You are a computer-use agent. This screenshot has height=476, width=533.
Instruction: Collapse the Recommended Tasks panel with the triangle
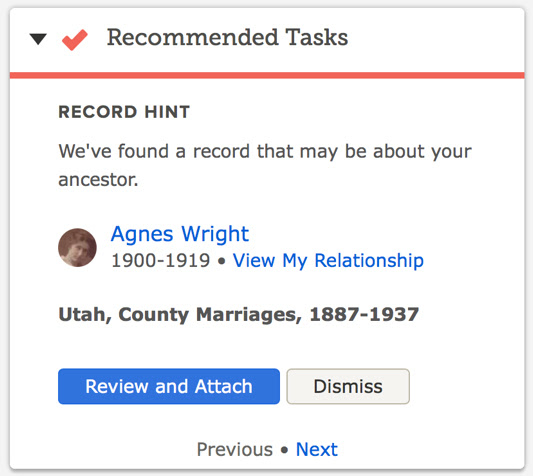tap(38, 39)
